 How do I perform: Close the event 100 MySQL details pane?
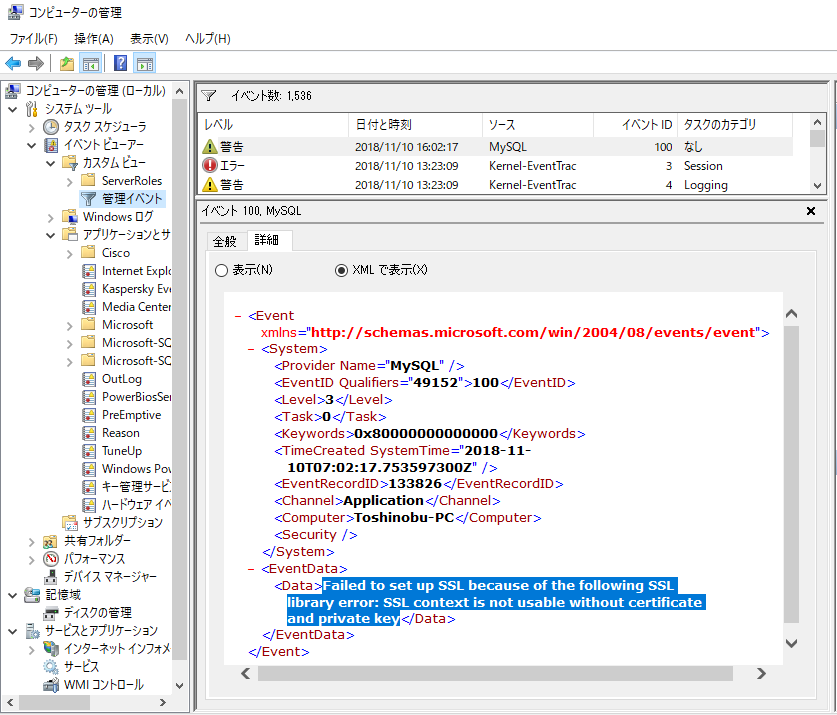coord(811,211)
